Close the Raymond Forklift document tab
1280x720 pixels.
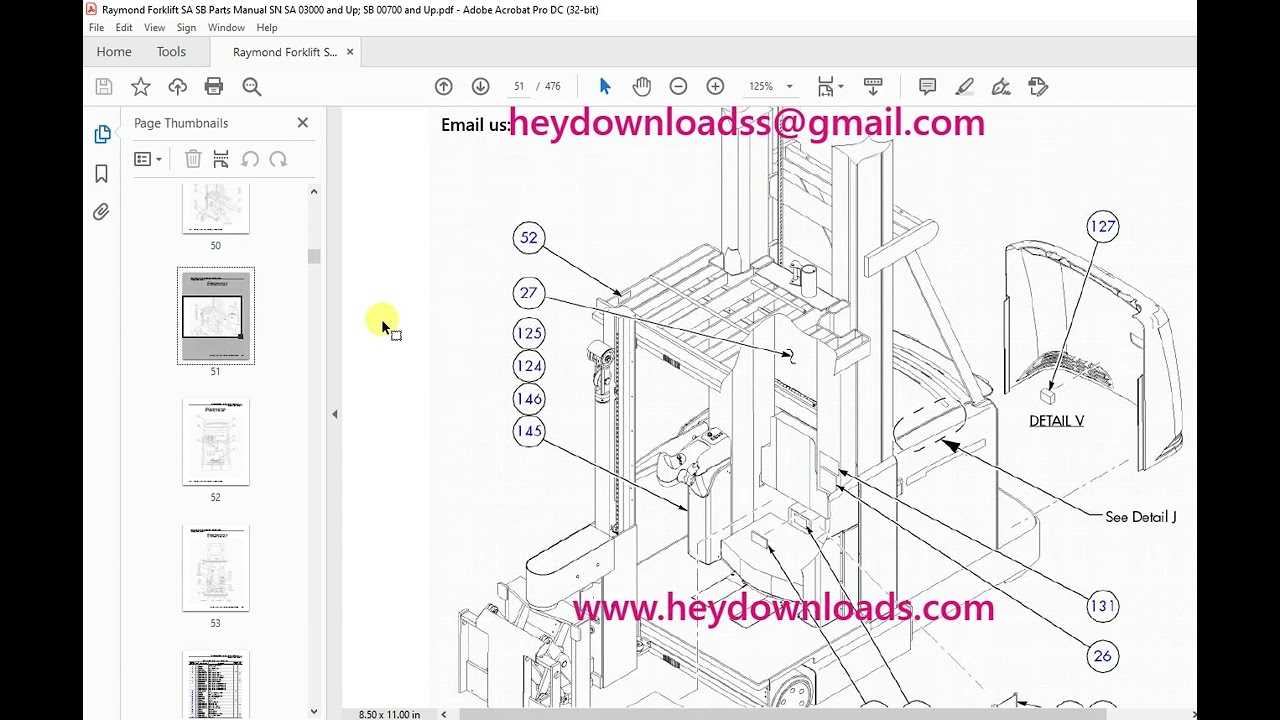[350, 52]
